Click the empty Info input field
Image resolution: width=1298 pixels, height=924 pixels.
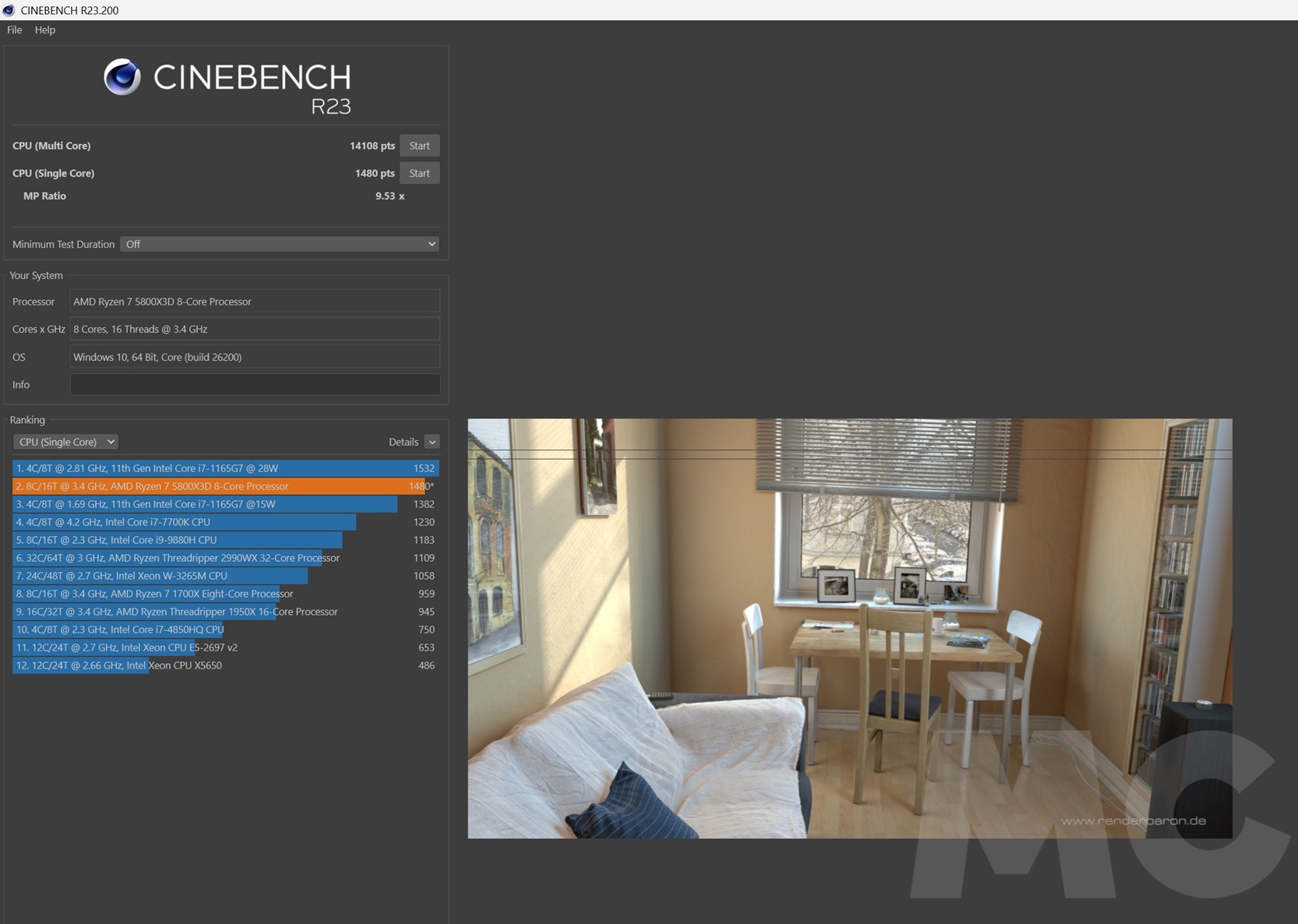tap(255, 384)
